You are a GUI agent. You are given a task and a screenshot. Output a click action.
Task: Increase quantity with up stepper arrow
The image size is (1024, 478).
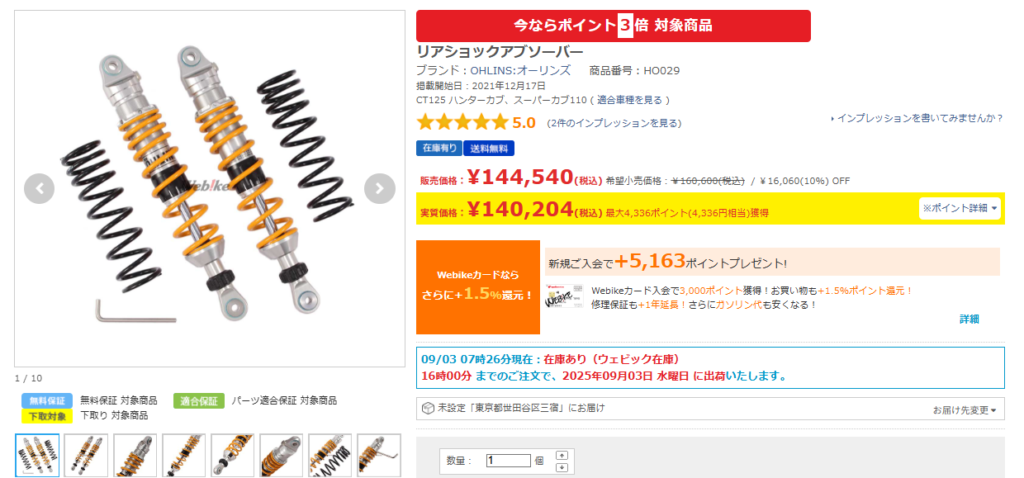tap(563, 454)
